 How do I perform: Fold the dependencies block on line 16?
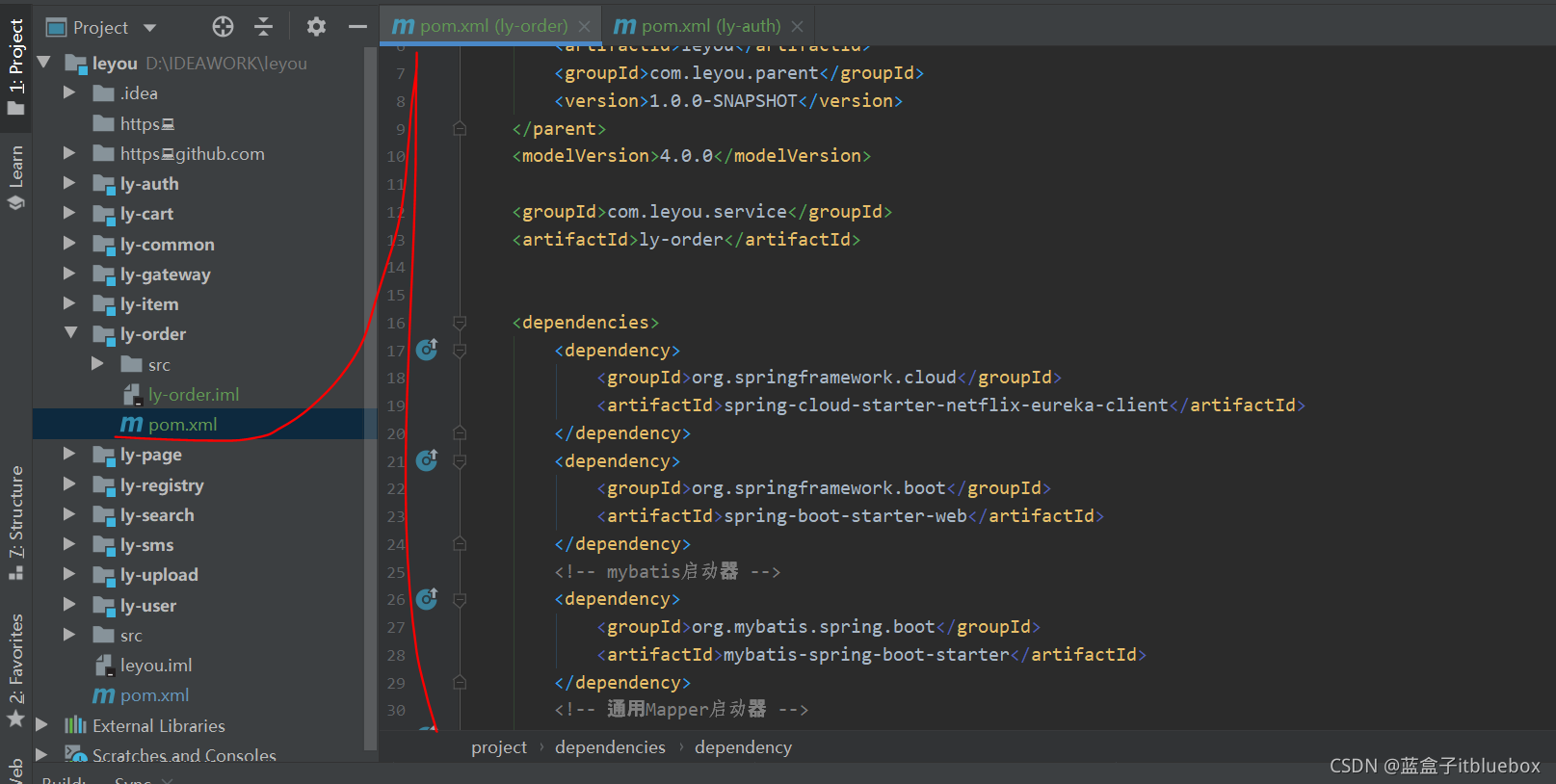pos(460,323)
